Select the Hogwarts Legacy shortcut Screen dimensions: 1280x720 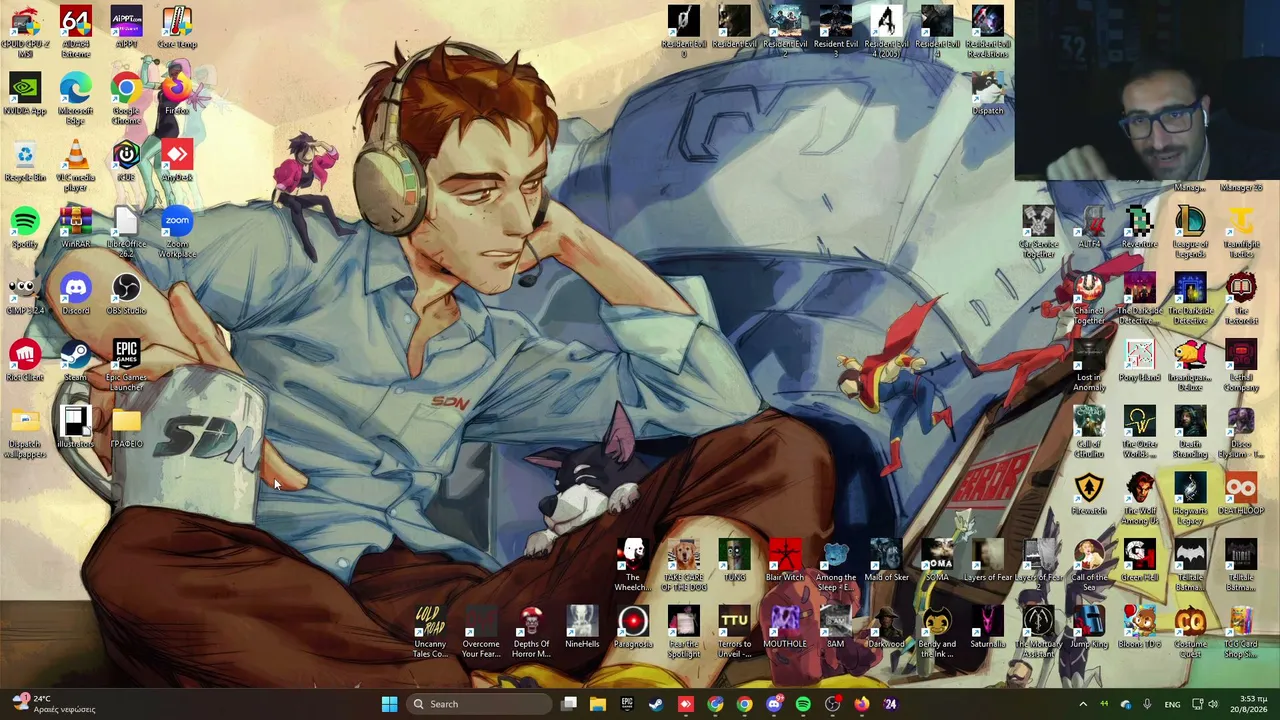tap(1190, 500)
